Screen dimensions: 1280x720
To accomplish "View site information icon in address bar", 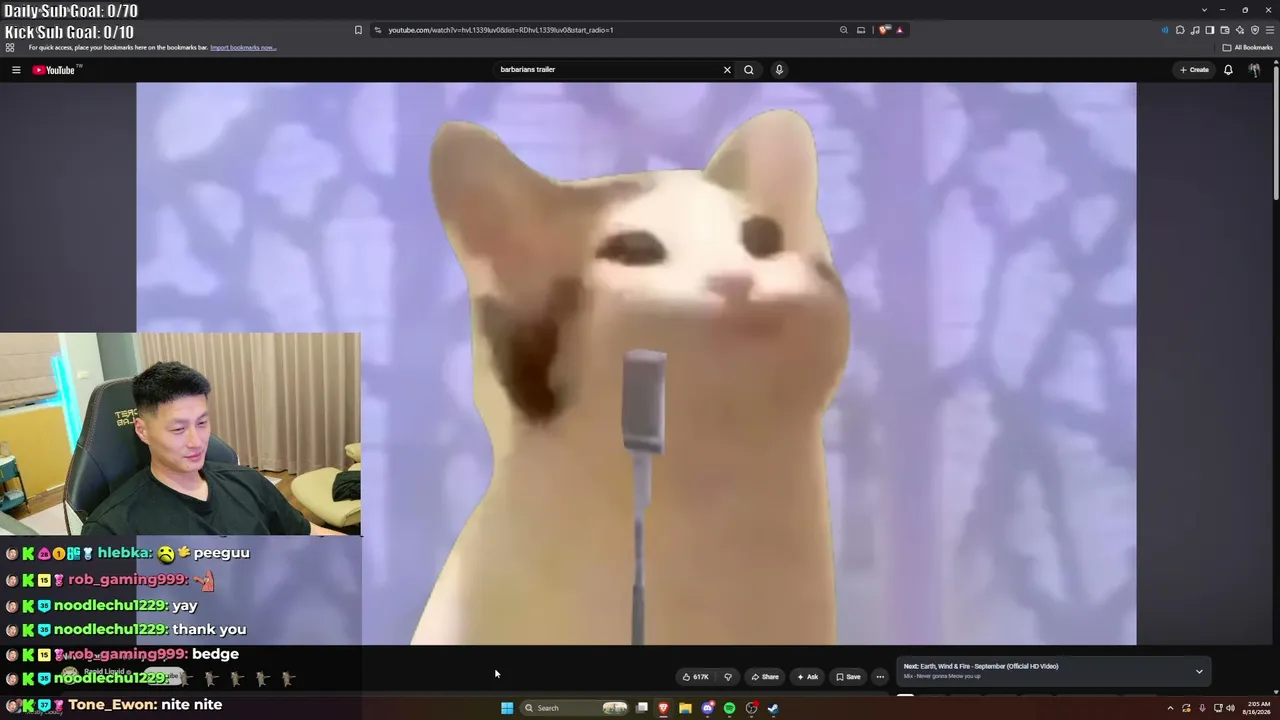I will click(x=378, y=30).
